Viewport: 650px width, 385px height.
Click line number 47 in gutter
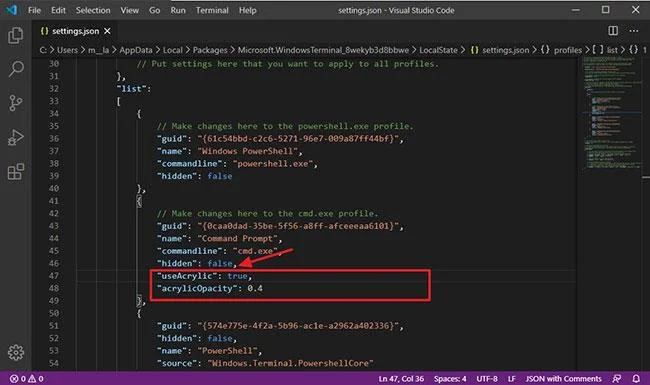pyautogui.click(x=54, y=276)
